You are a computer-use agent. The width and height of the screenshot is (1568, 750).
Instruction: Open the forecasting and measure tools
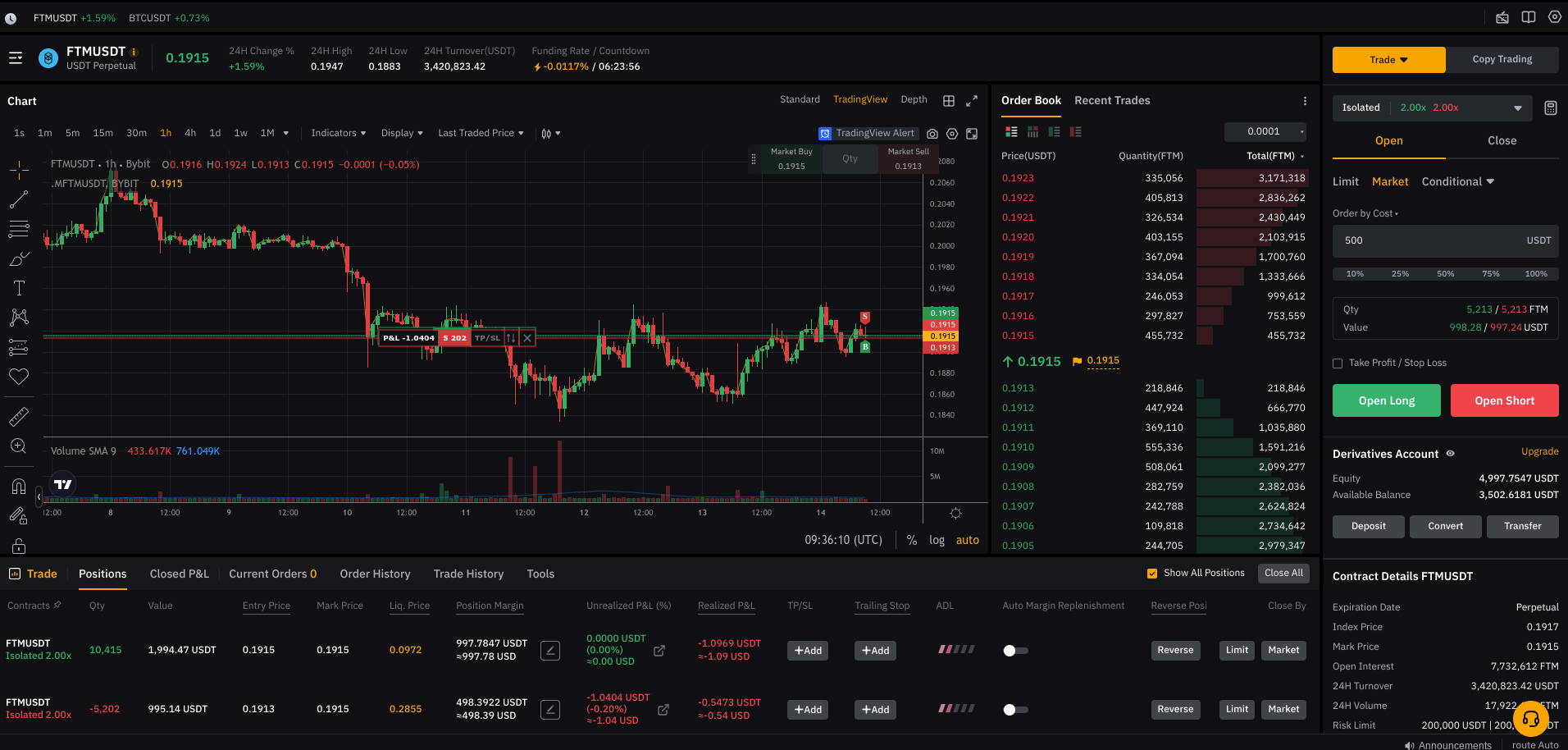19,347
